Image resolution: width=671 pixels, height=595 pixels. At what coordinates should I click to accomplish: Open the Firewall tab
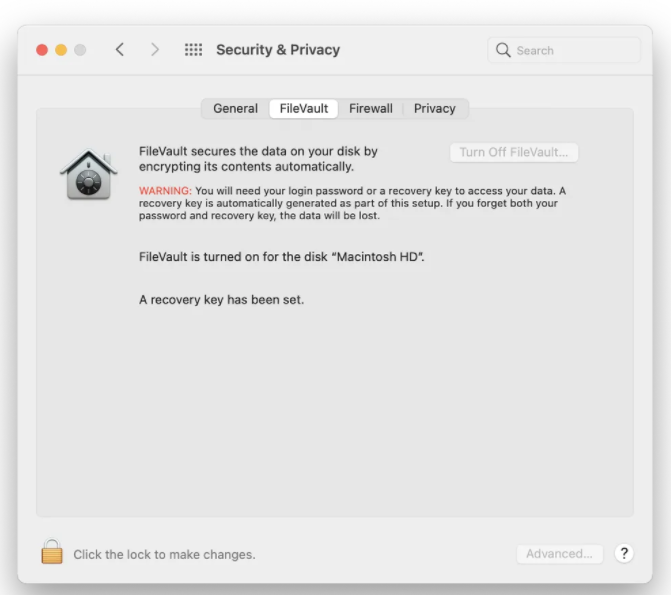tap(371, 109)
